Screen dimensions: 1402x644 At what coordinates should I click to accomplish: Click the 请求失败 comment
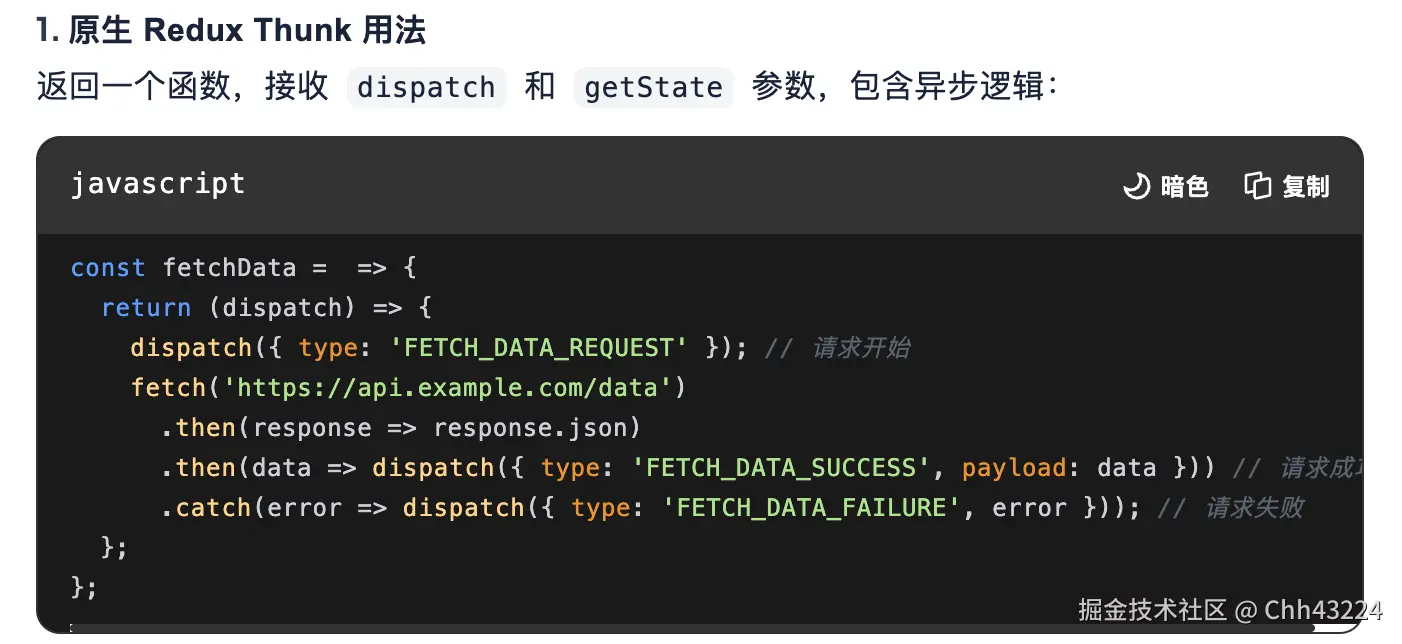(1254, 508)
